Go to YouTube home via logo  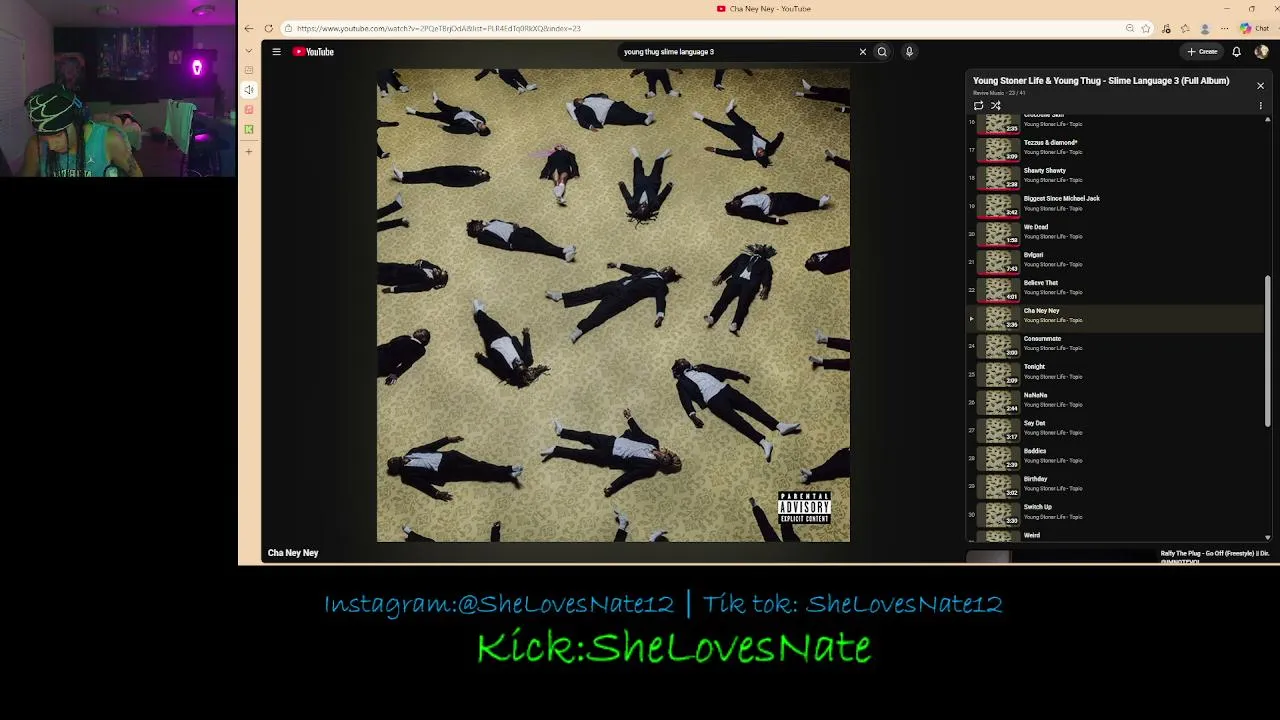pyautogui.click(x=313, y=52)
